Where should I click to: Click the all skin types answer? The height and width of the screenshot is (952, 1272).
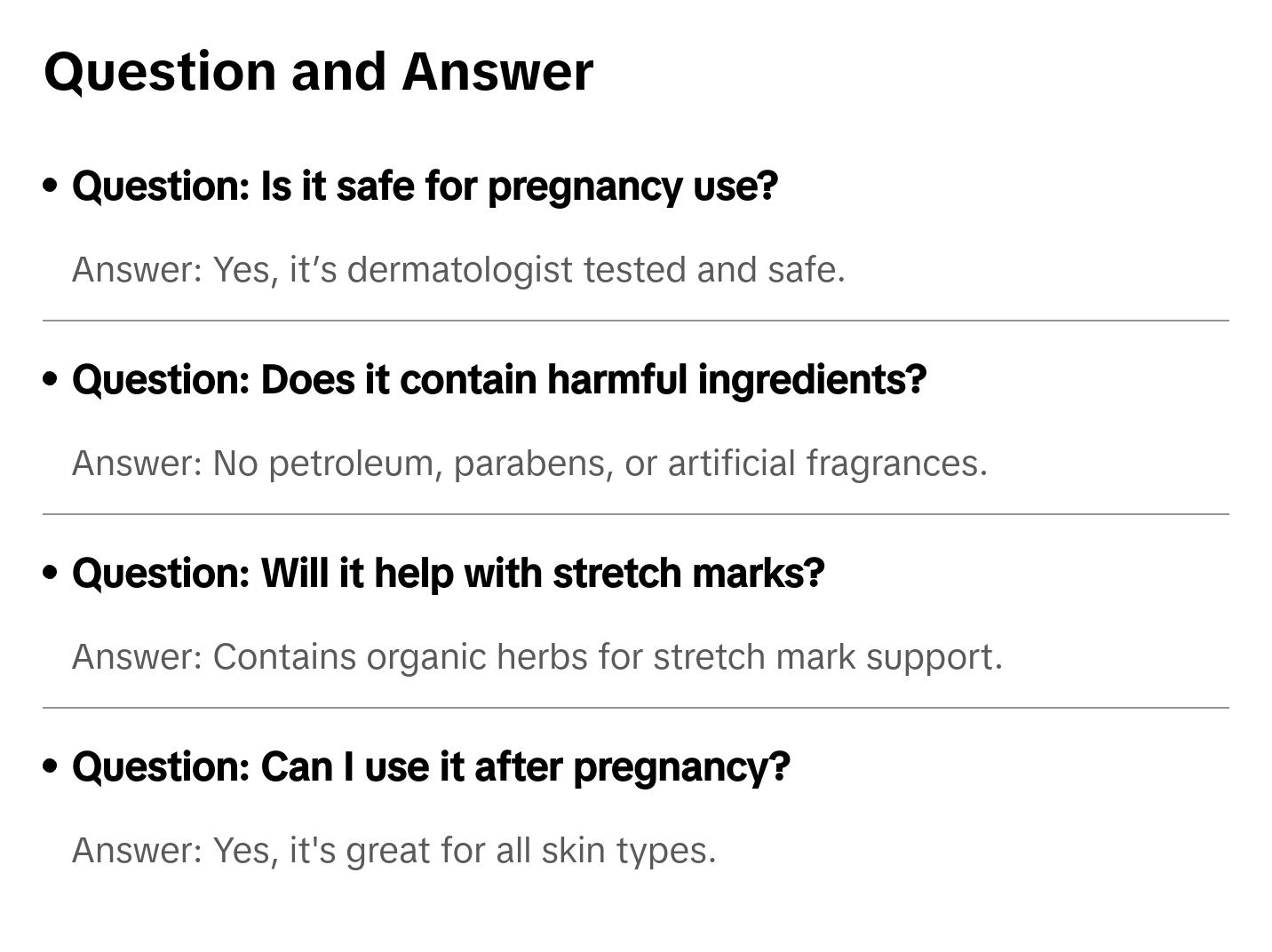click(x=394, y=851)
